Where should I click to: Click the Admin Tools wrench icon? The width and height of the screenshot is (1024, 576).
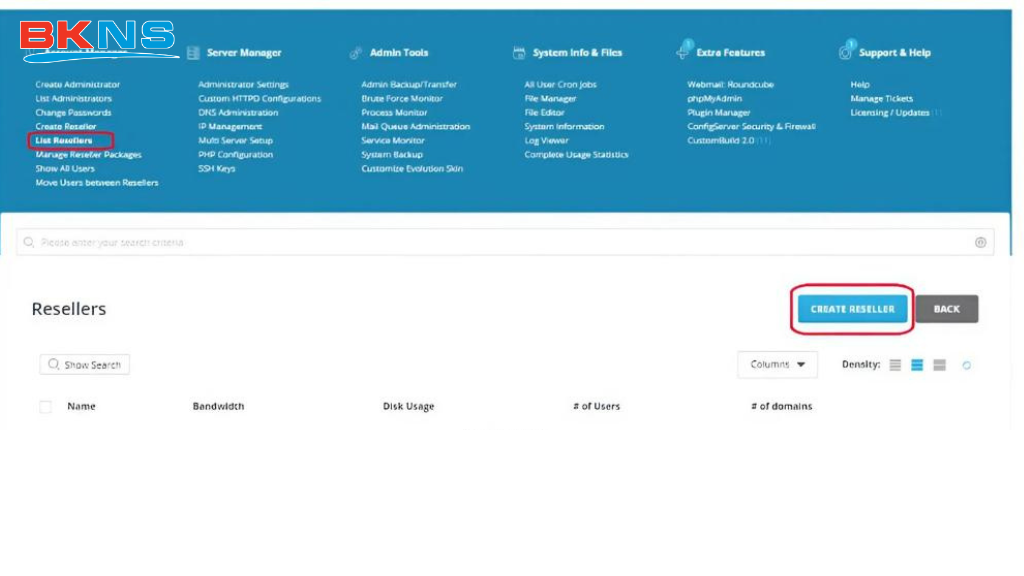click(x=356, y=52)
